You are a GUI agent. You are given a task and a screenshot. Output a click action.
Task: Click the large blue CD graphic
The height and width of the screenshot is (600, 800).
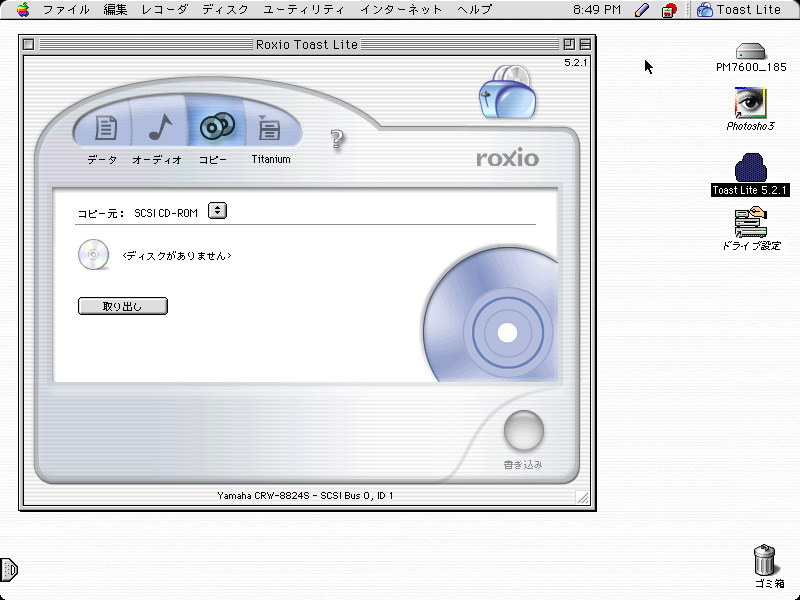[490, 314]
